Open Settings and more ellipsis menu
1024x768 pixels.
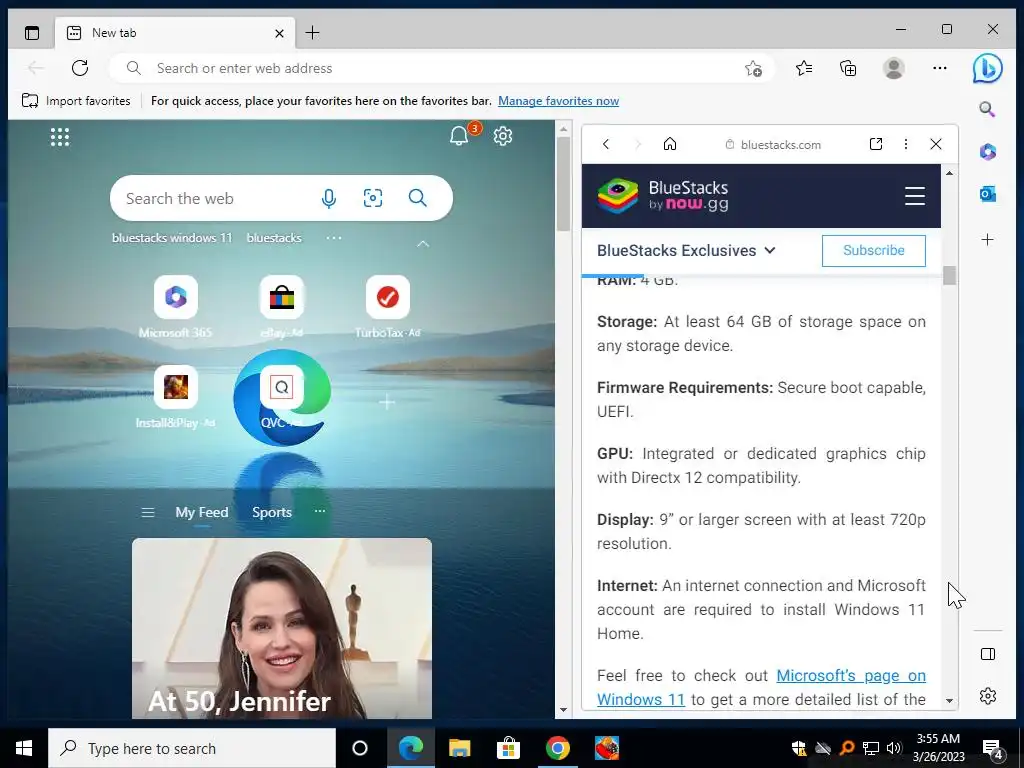(x=940, y=68)
